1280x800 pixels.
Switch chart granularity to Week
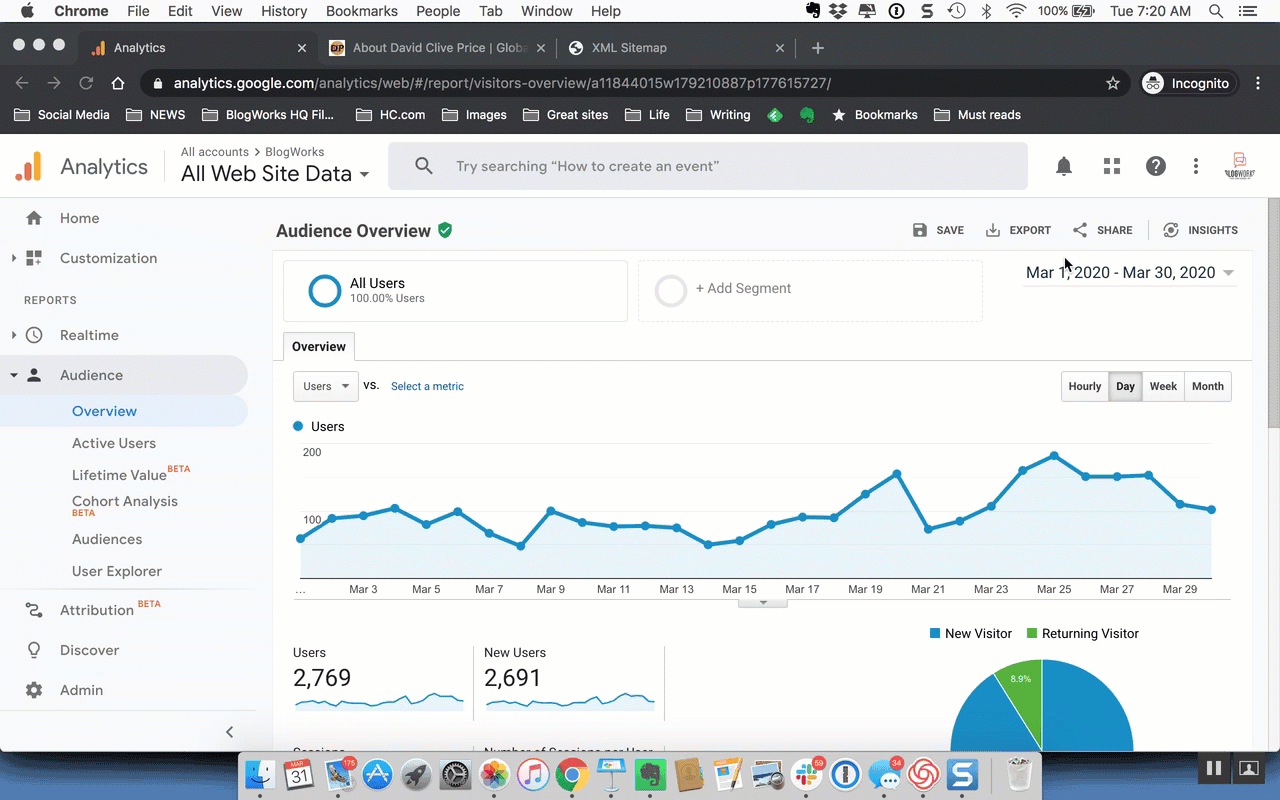(x=1163, y=386)
